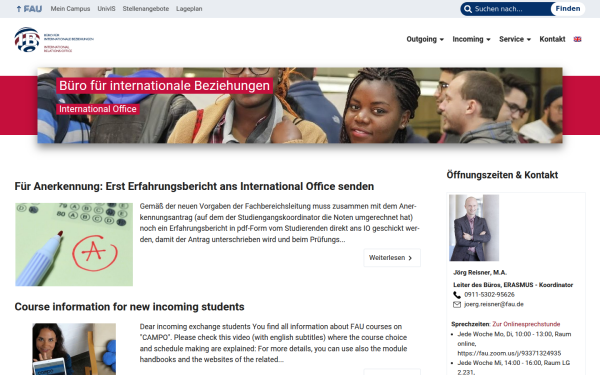Image resolution: width=600 pixels, height=375 pixels.
Task: Open the 'Für Anerkennung' article headline
Action: (194, 186)
